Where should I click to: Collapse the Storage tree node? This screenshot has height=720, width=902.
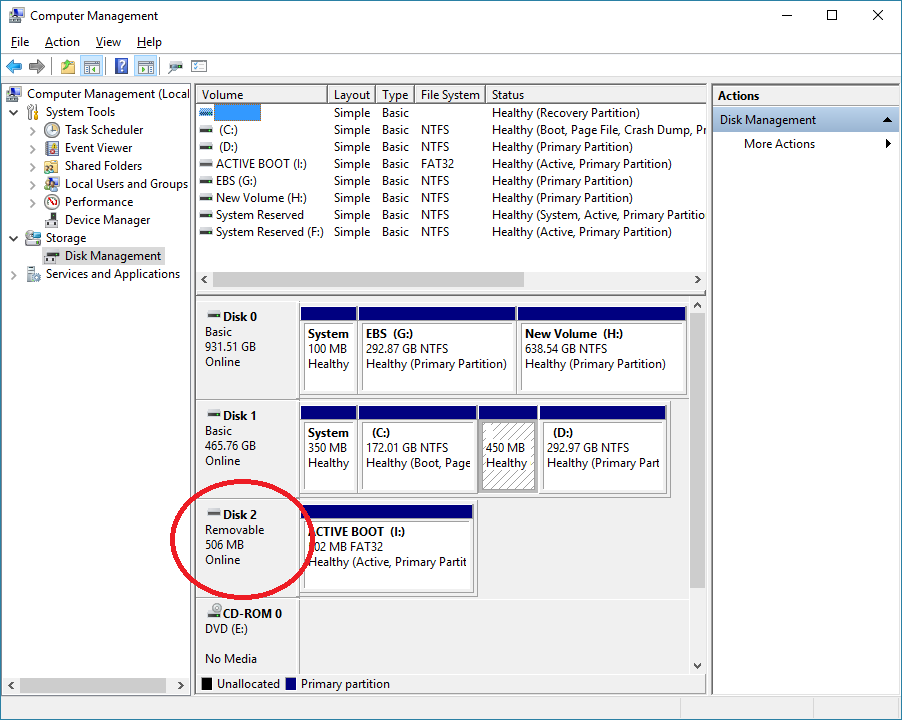tap(14, 238)
